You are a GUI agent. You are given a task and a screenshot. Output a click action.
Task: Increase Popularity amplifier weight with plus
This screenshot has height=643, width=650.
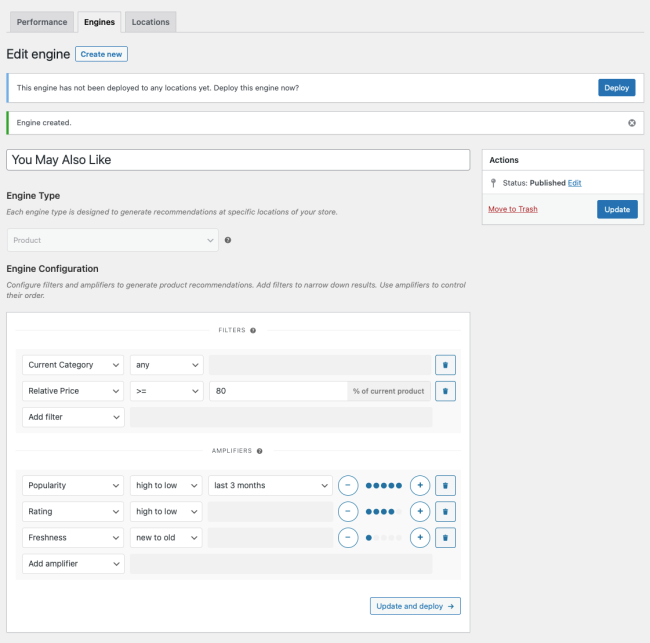[420, 485]
